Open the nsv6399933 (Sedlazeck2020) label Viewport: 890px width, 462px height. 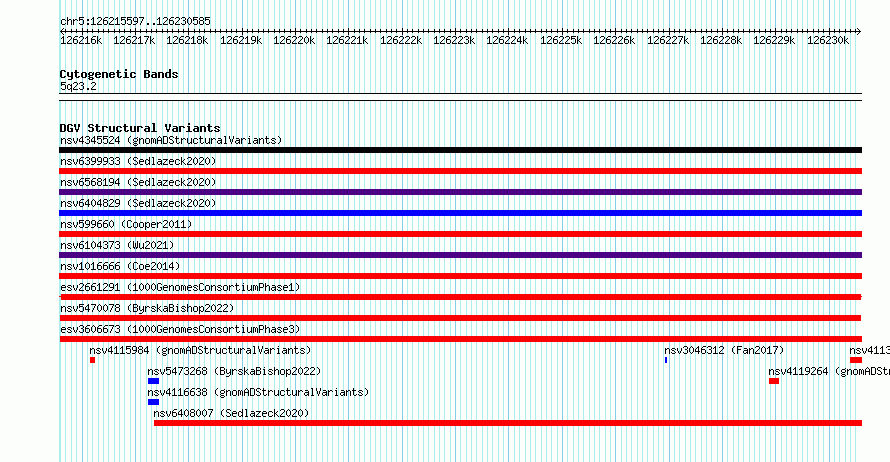[138, 161]
